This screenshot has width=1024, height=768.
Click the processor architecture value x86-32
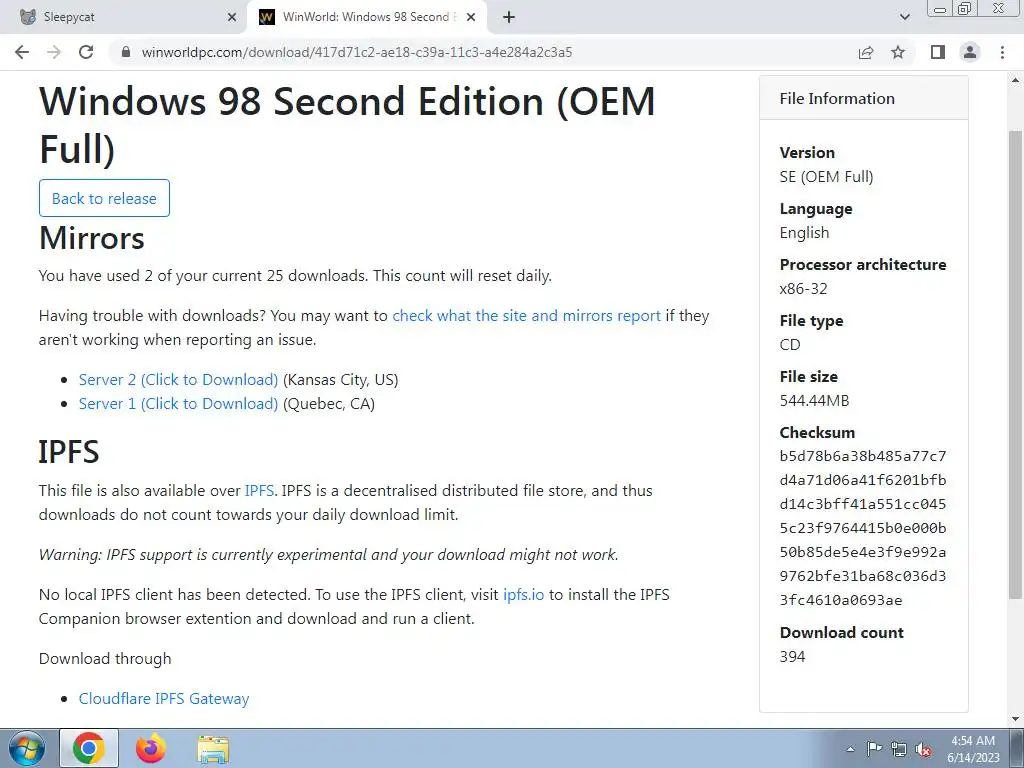(803, 289)
